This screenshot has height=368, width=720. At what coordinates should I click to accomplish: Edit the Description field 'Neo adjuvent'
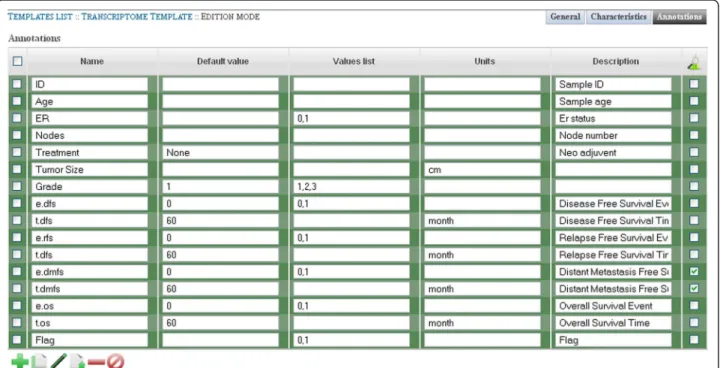613,153
